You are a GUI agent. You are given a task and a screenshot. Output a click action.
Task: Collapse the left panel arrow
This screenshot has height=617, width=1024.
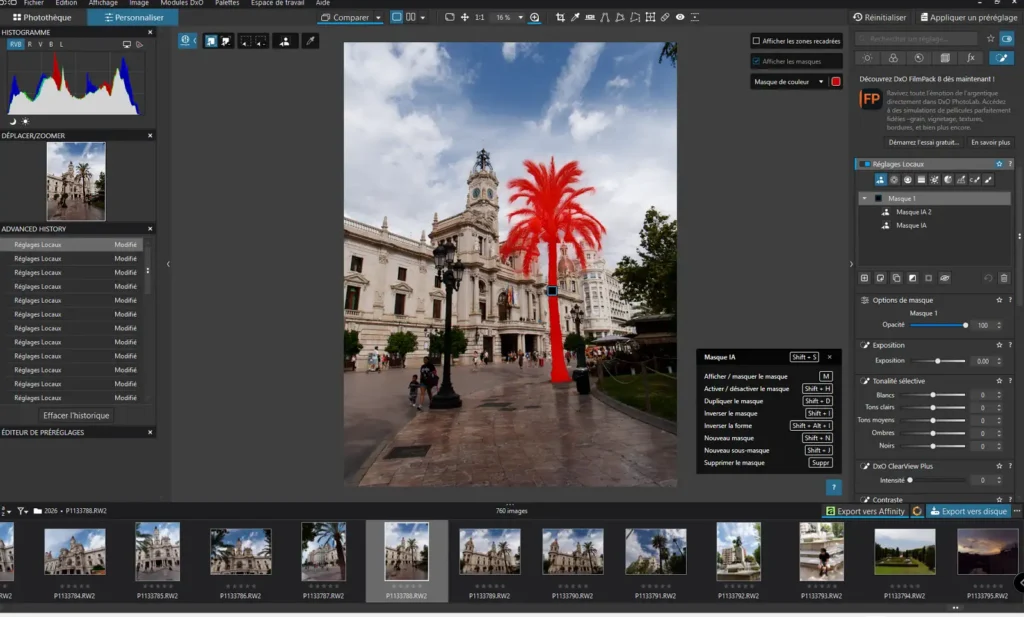(168, 264)
